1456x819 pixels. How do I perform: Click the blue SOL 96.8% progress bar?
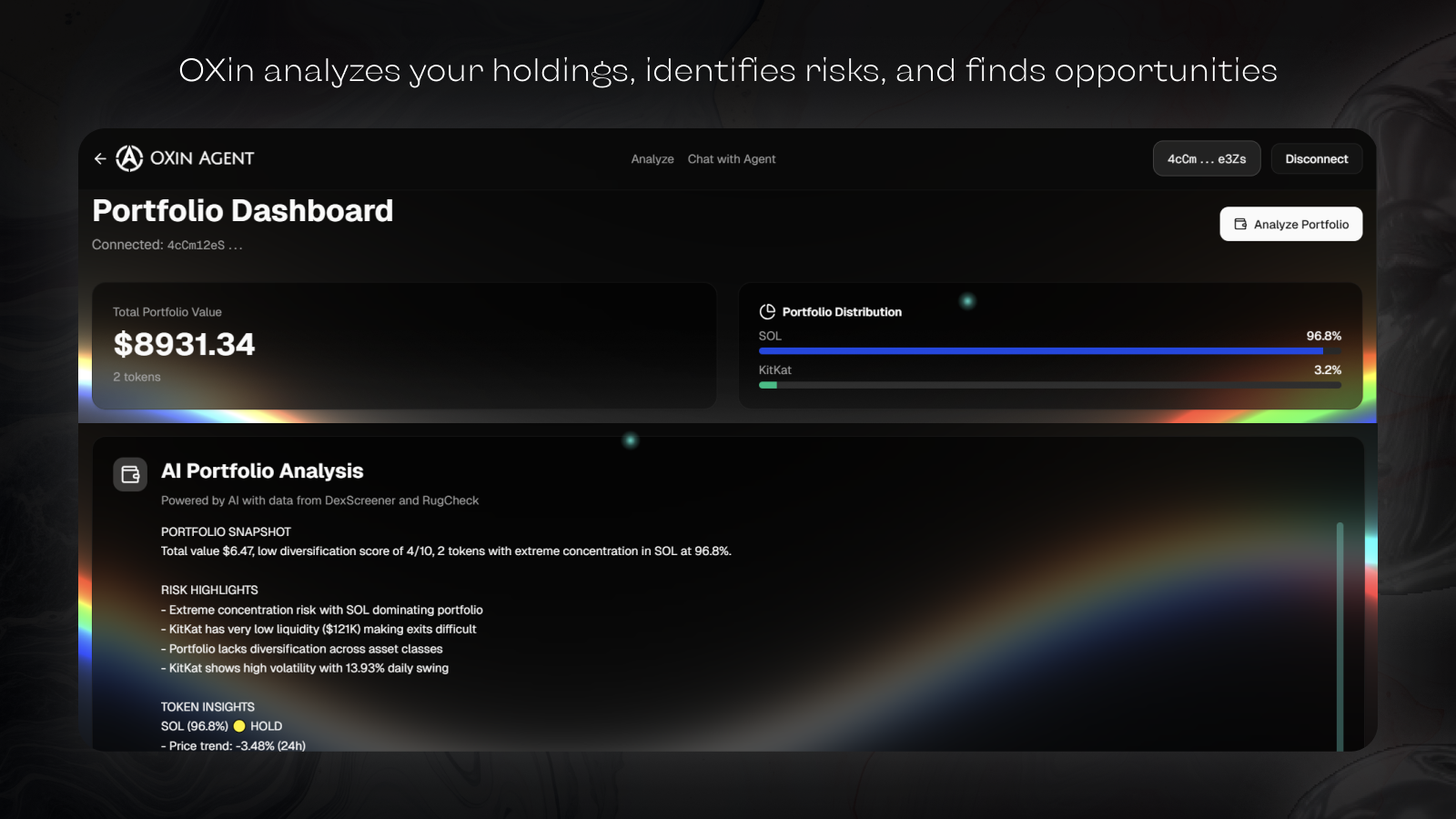pos(1048,350)
